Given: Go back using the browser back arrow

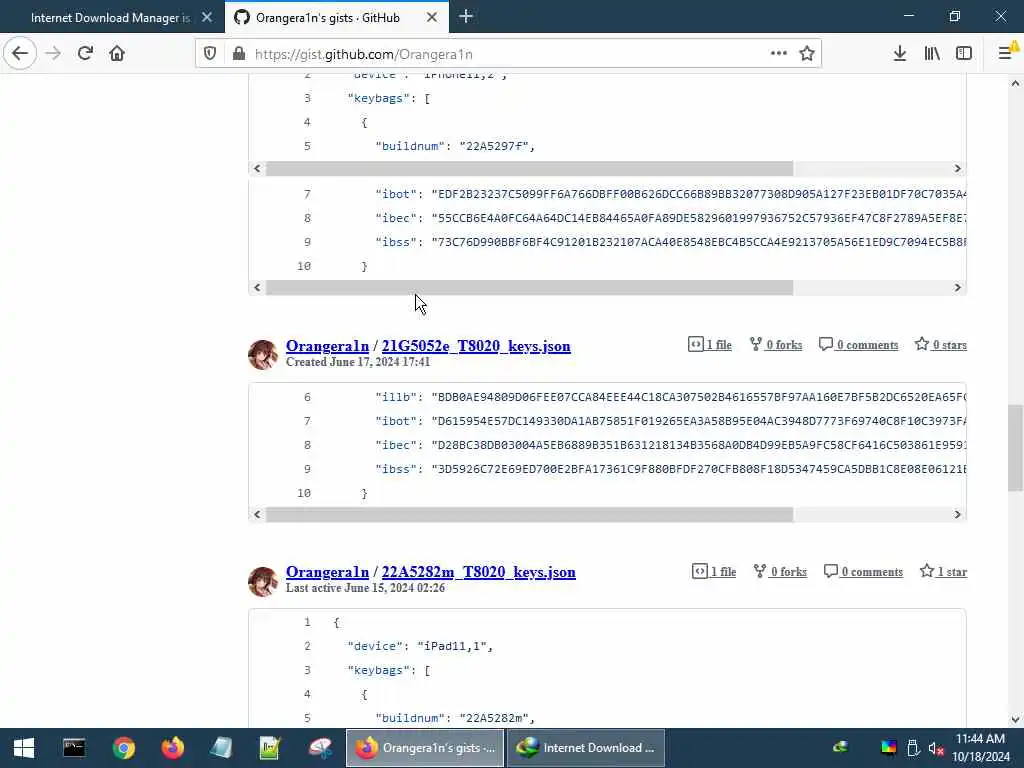Looking at the screenshot, I should [20, 54].
